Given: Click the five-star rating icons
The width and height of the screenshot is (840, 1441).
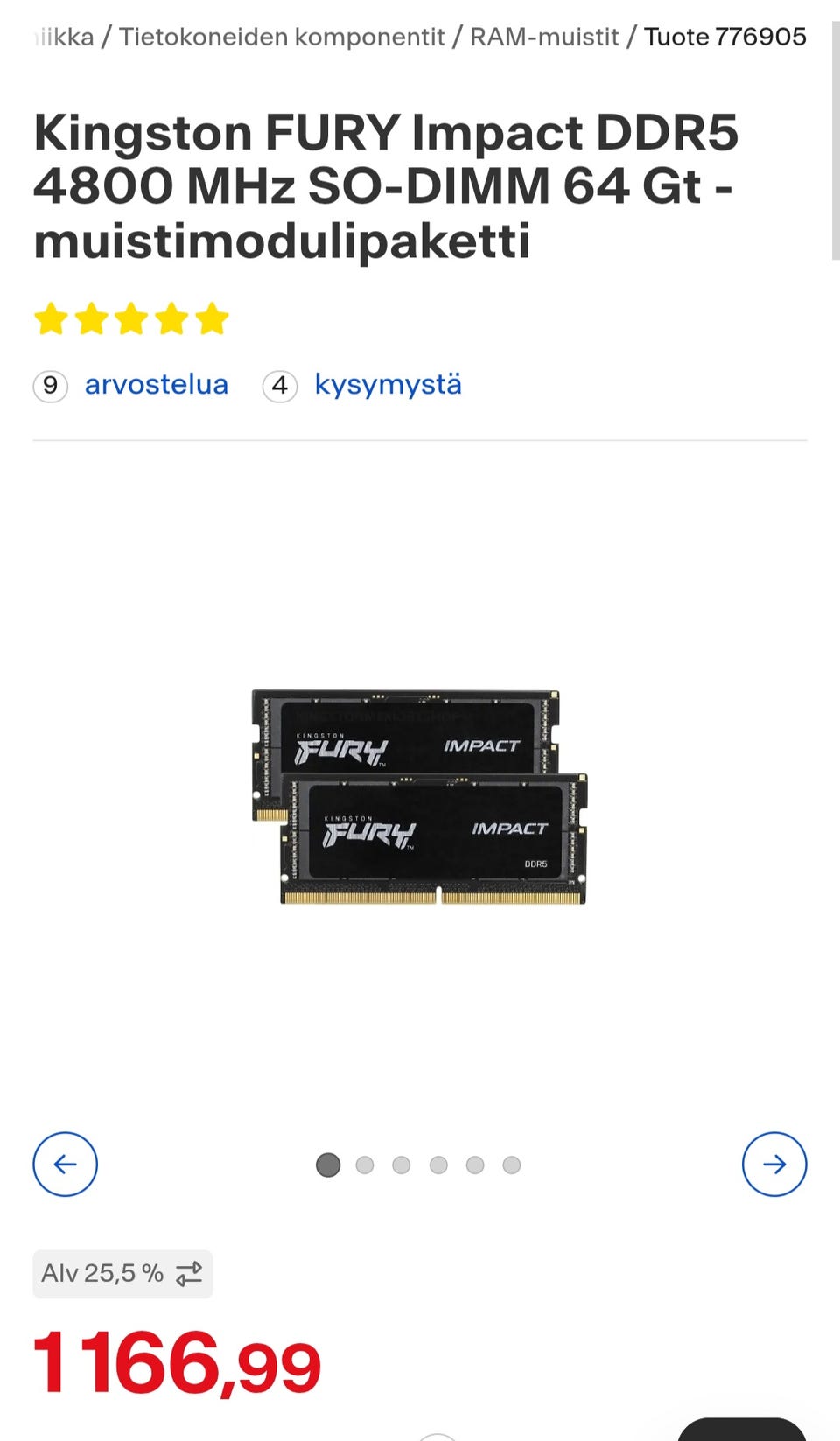Looking at the screenshot, I should [131, 319].
